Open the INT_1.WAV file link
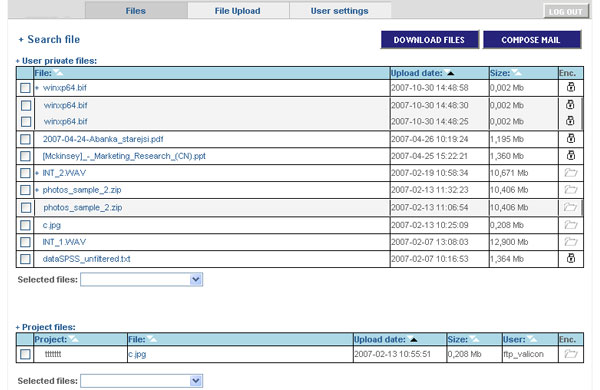Screen dimensions: 600x390 coord(64,242)
